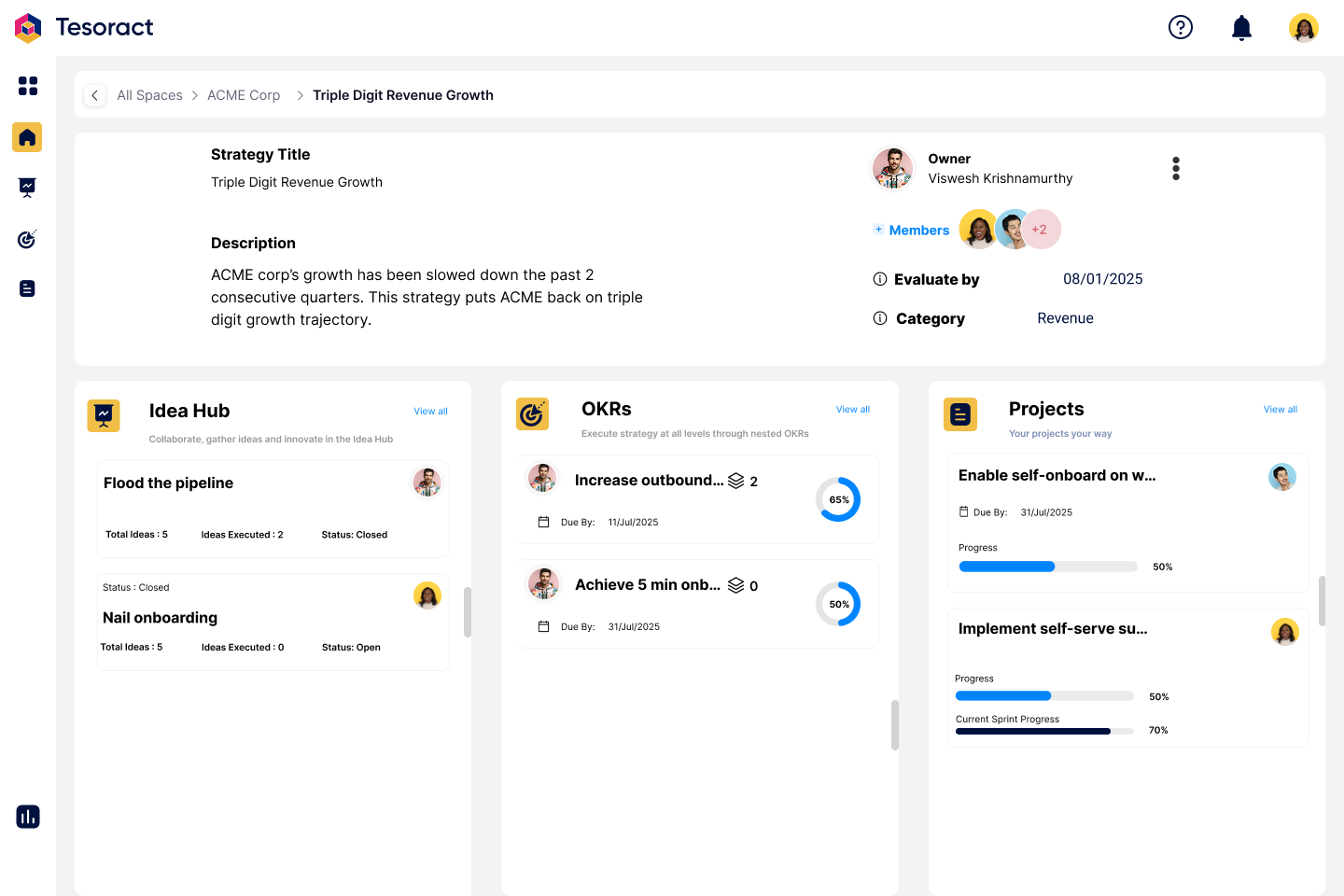Viewport: 1344px width, 896px height.
Task: Open the Flood the pipeline idea
Action: (169, 483)
